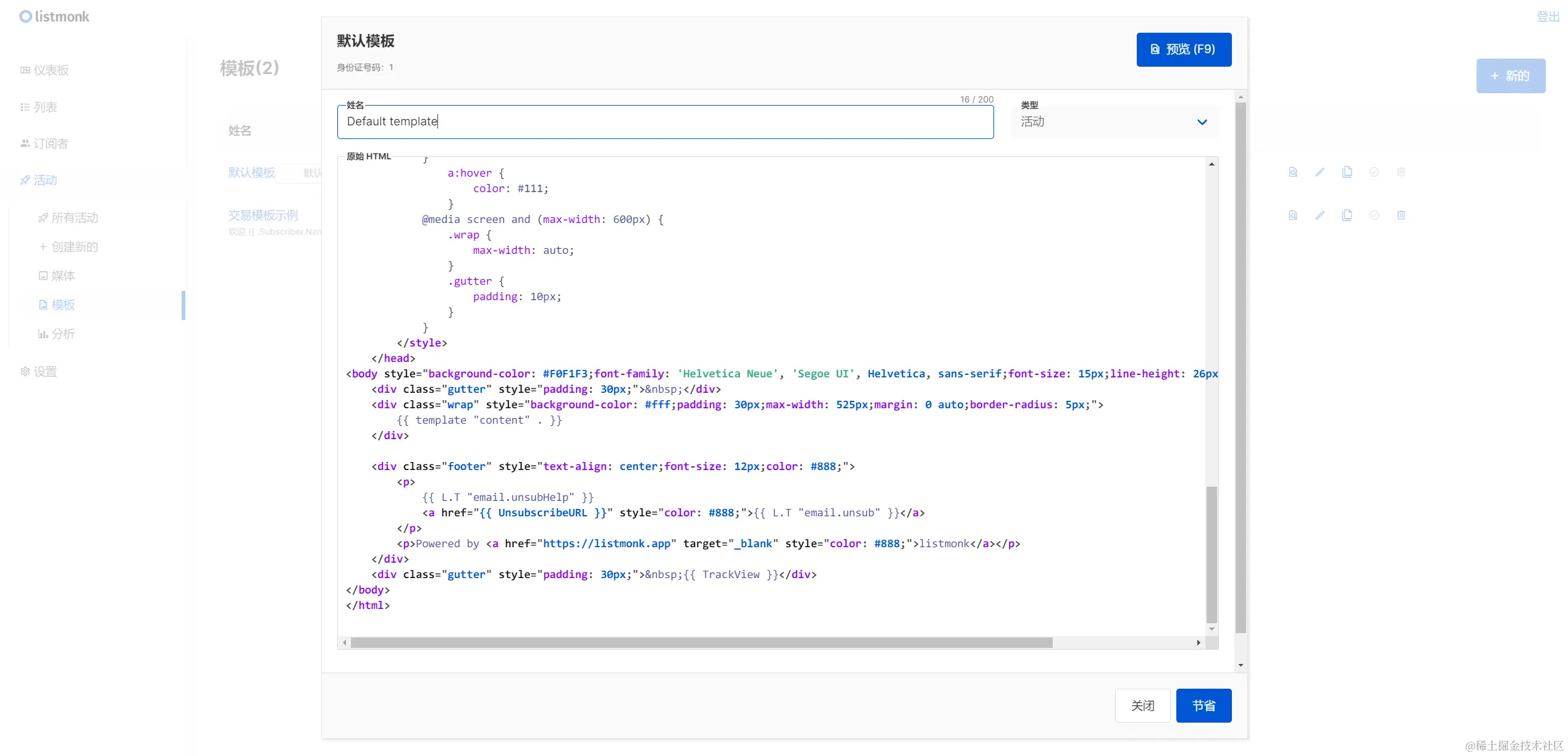Viewport: 1568px width, 756px height.
Task: Open 订阅者 in the sidebar
Action: point(50,144)
